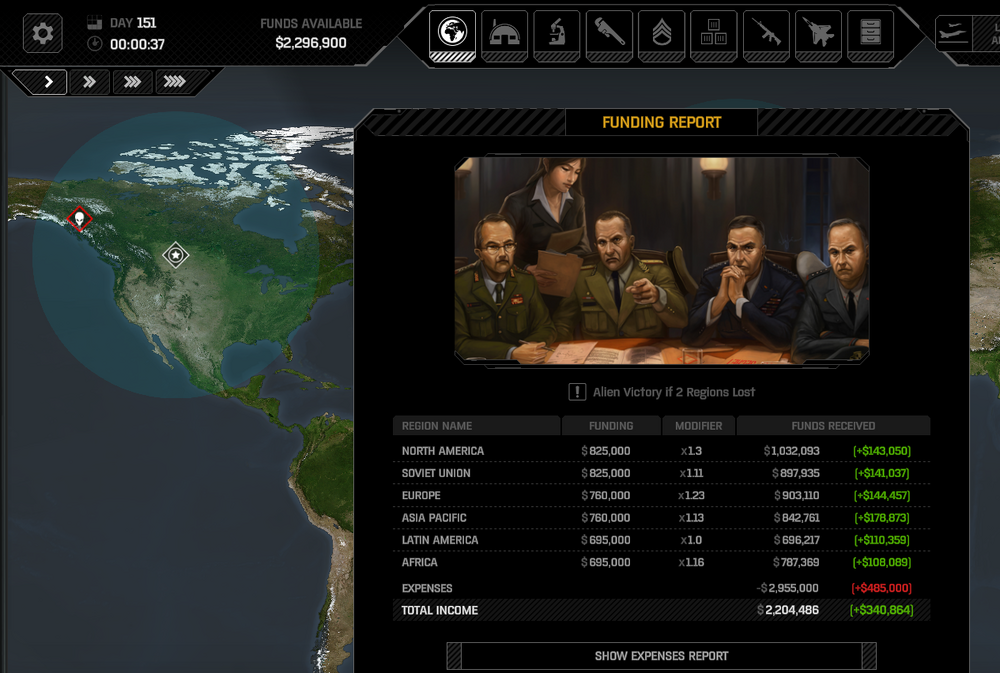Image resolution: width=1000 pixels, height=673 pixels.
Task: Set time speed to triple arrows
Action: tap(132, 82)
